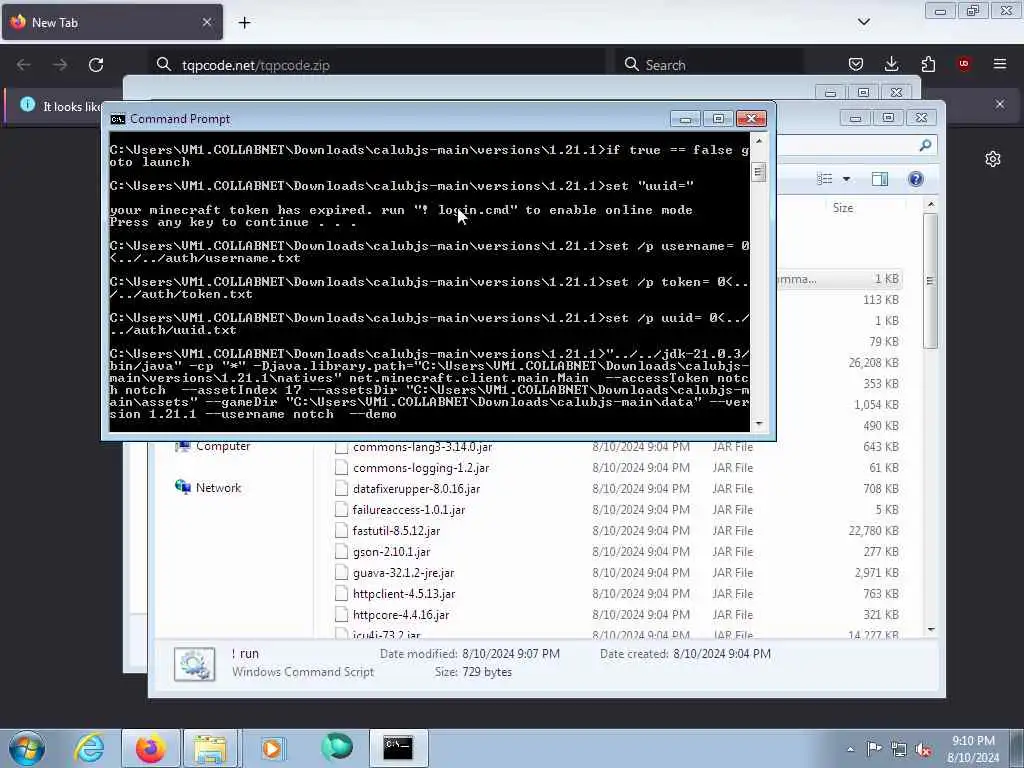
Task: Minimize the Command Prompt window
Action: [x=685, y=118]
